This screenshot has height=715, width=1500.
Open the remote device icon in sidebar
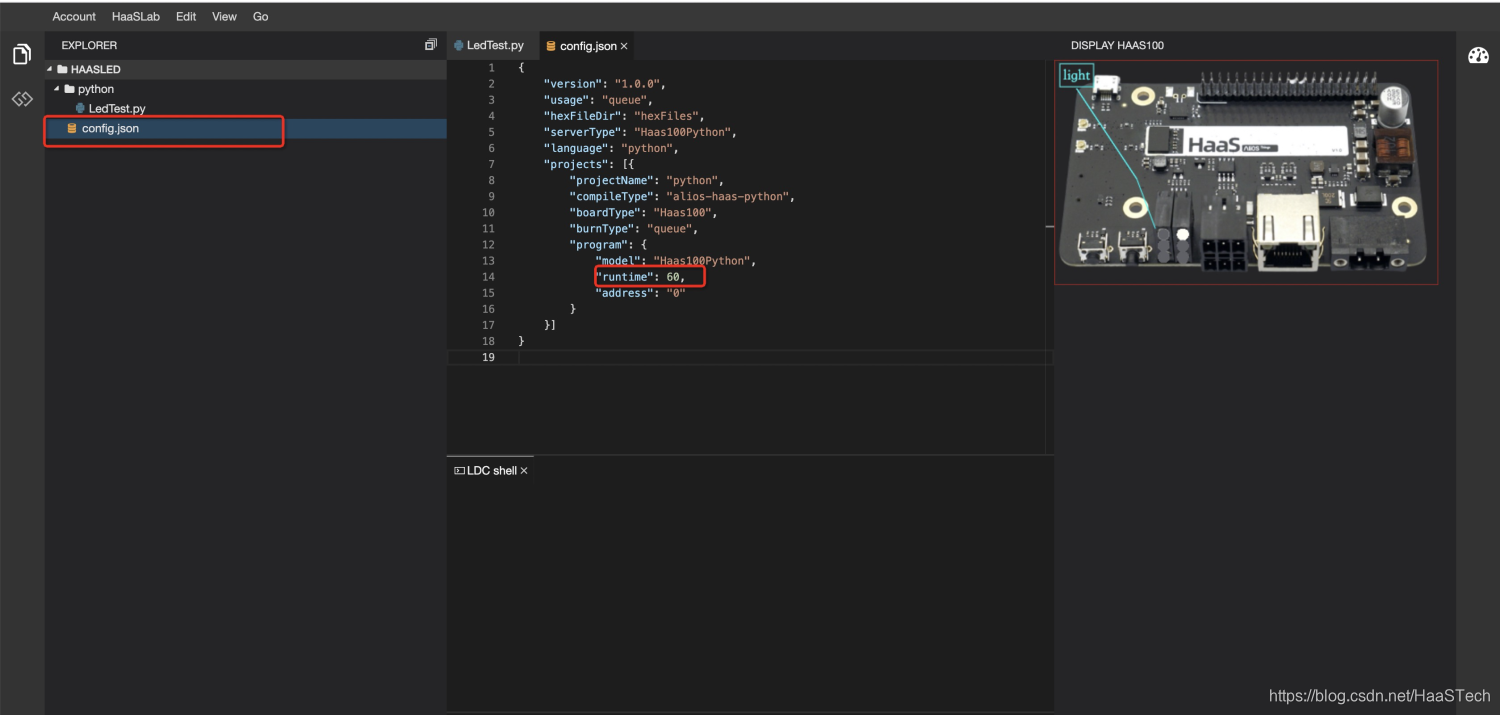point(22,99)
